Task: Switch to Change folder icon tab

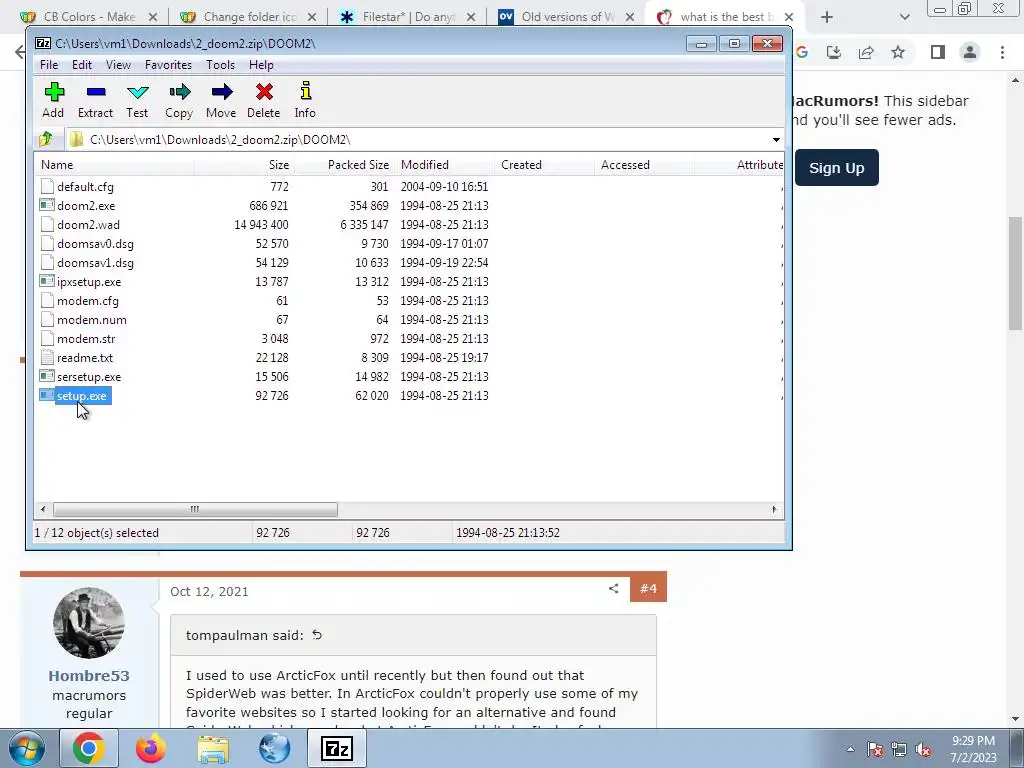Action: (x=248, y=17)
